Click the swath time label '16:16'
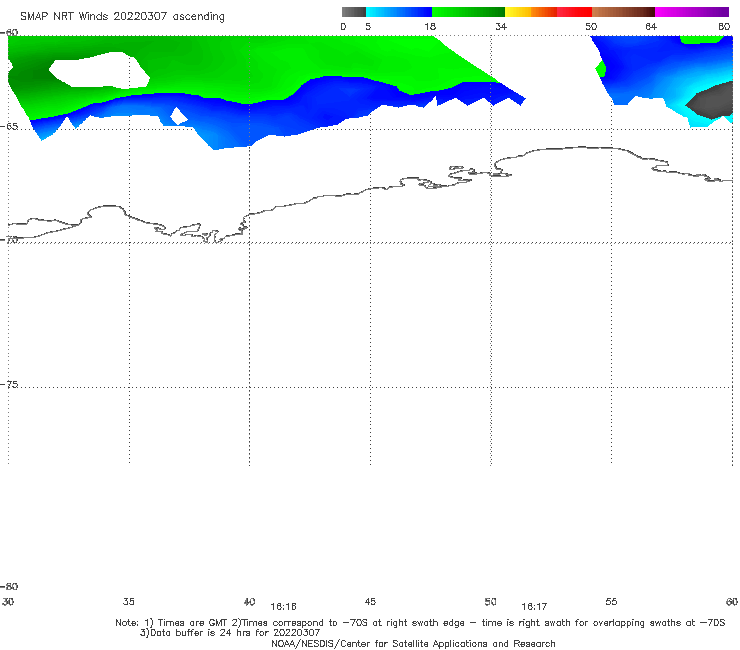Screen dimensions: 740x650 coord(283,607)
